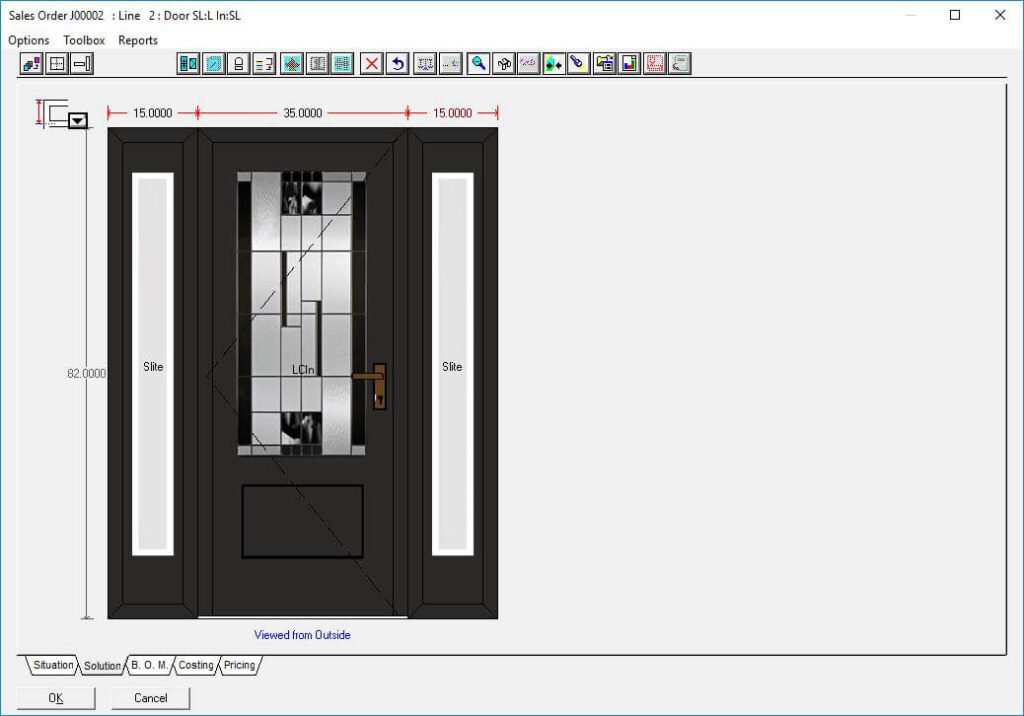Click the first toolbar icon with colored blocks
Viewport: 1024px width, 716px height.
(31, 64)
